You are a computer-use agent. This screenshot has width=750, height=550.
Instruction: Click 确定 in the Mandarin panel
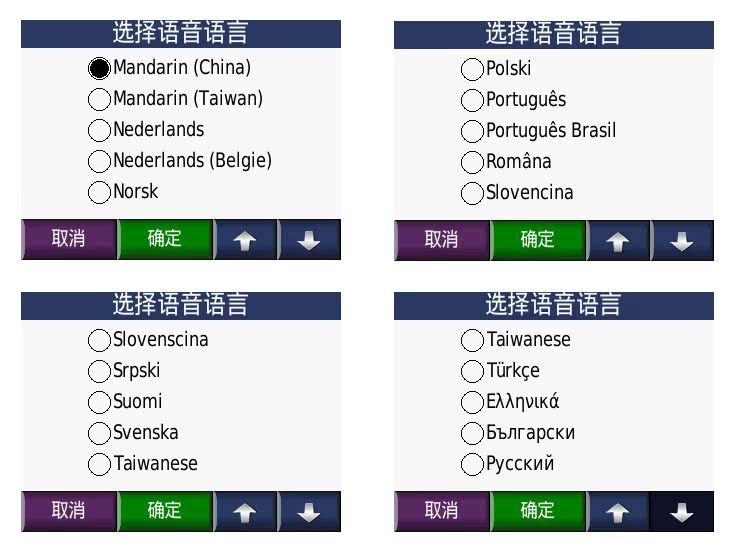point(165,240)
